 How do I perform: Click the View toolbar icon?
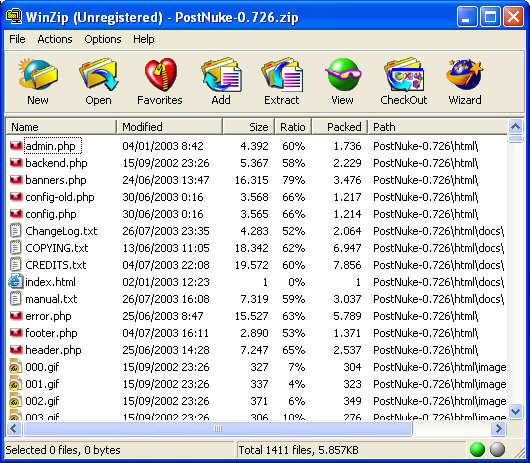(343, 74)
